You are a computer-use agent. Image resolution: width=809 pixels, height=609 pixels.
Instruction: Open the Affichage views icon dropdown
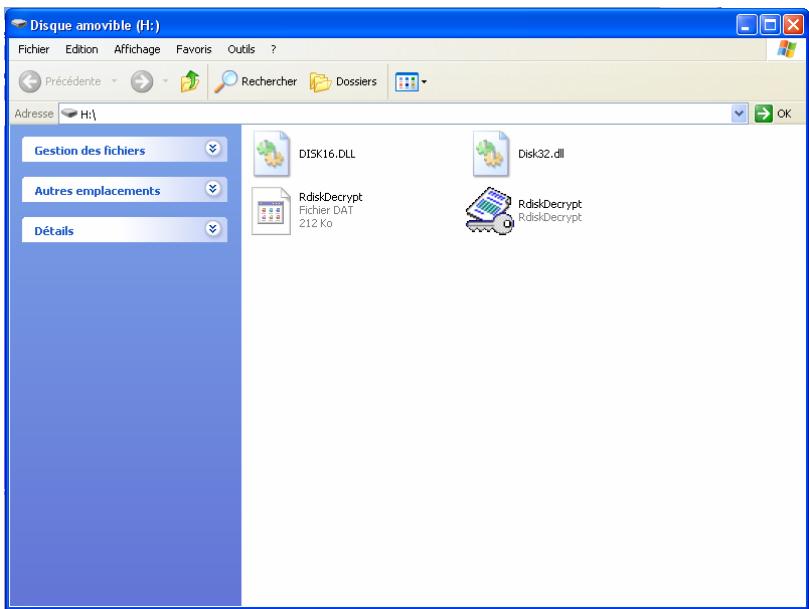click(411, 82)
